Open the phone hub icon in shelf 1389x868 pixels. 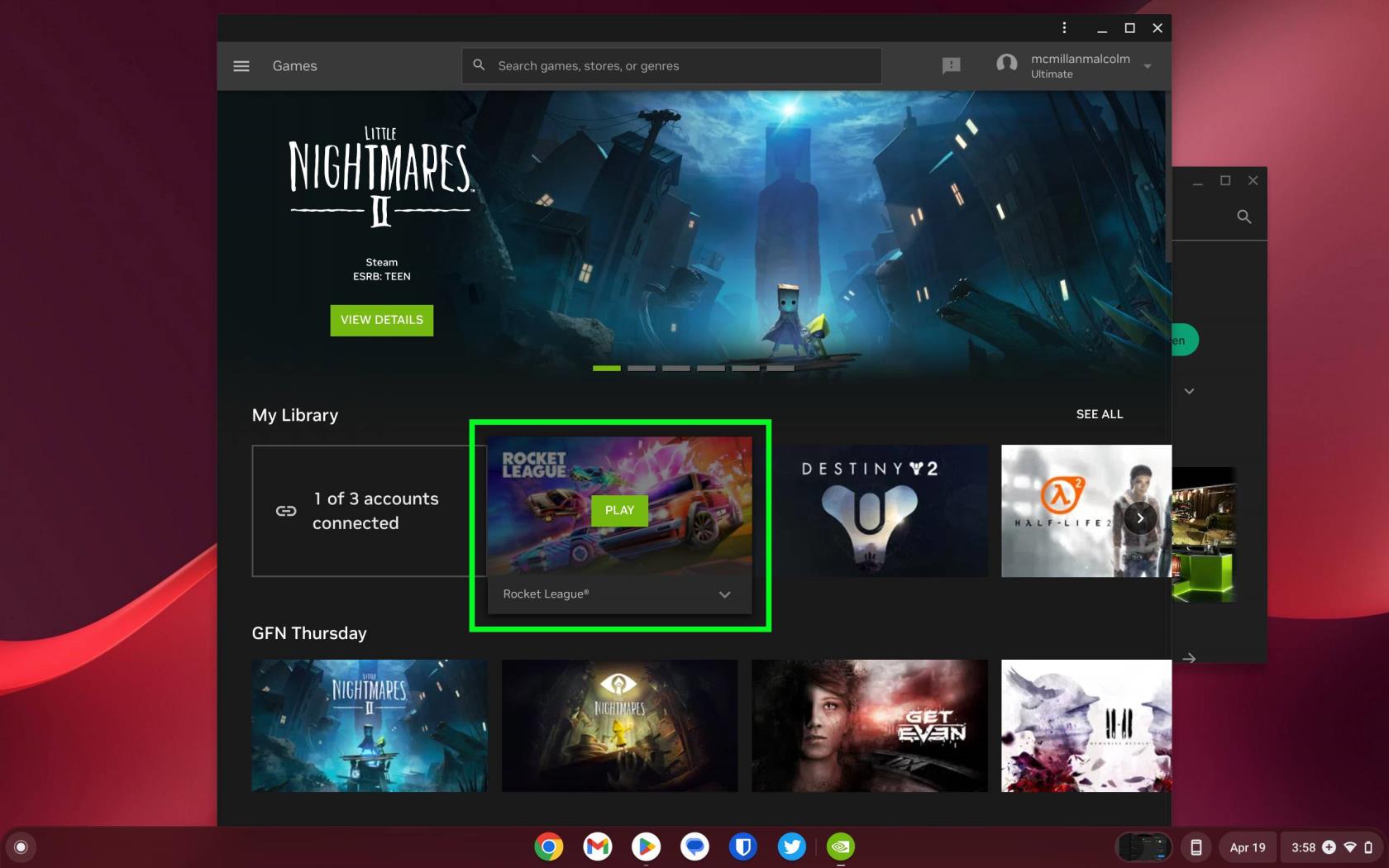(1196, 847)
